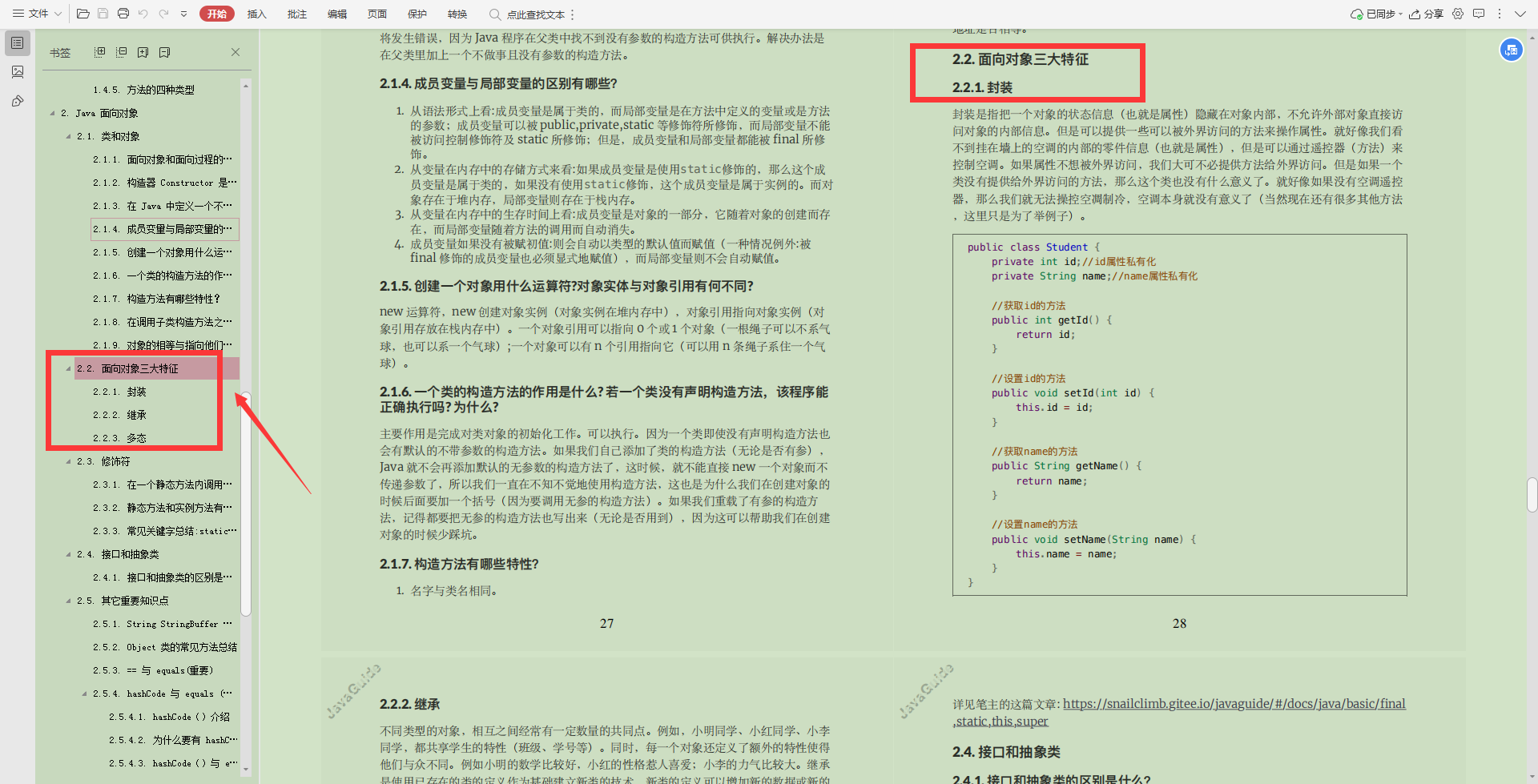Open the 编辑 tab

(x=337, y=14)
